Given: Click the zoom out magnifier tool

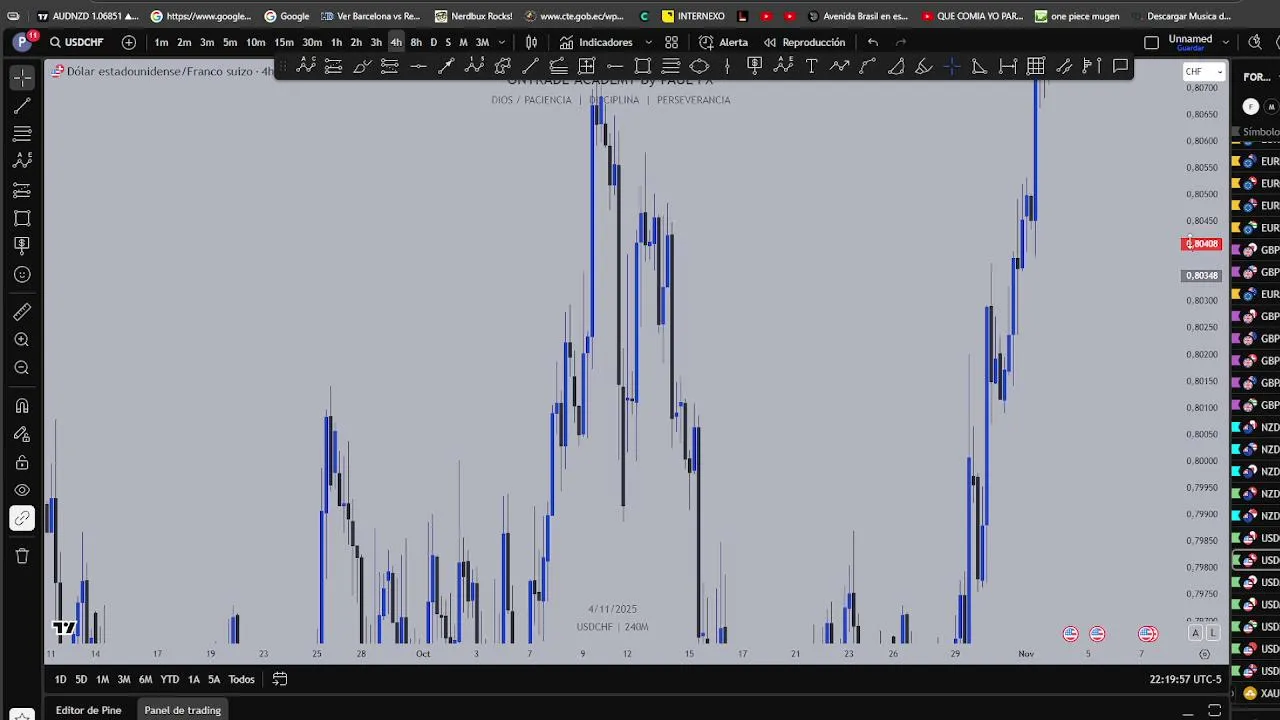Looking at the screenshot, I should pos(22,368).
